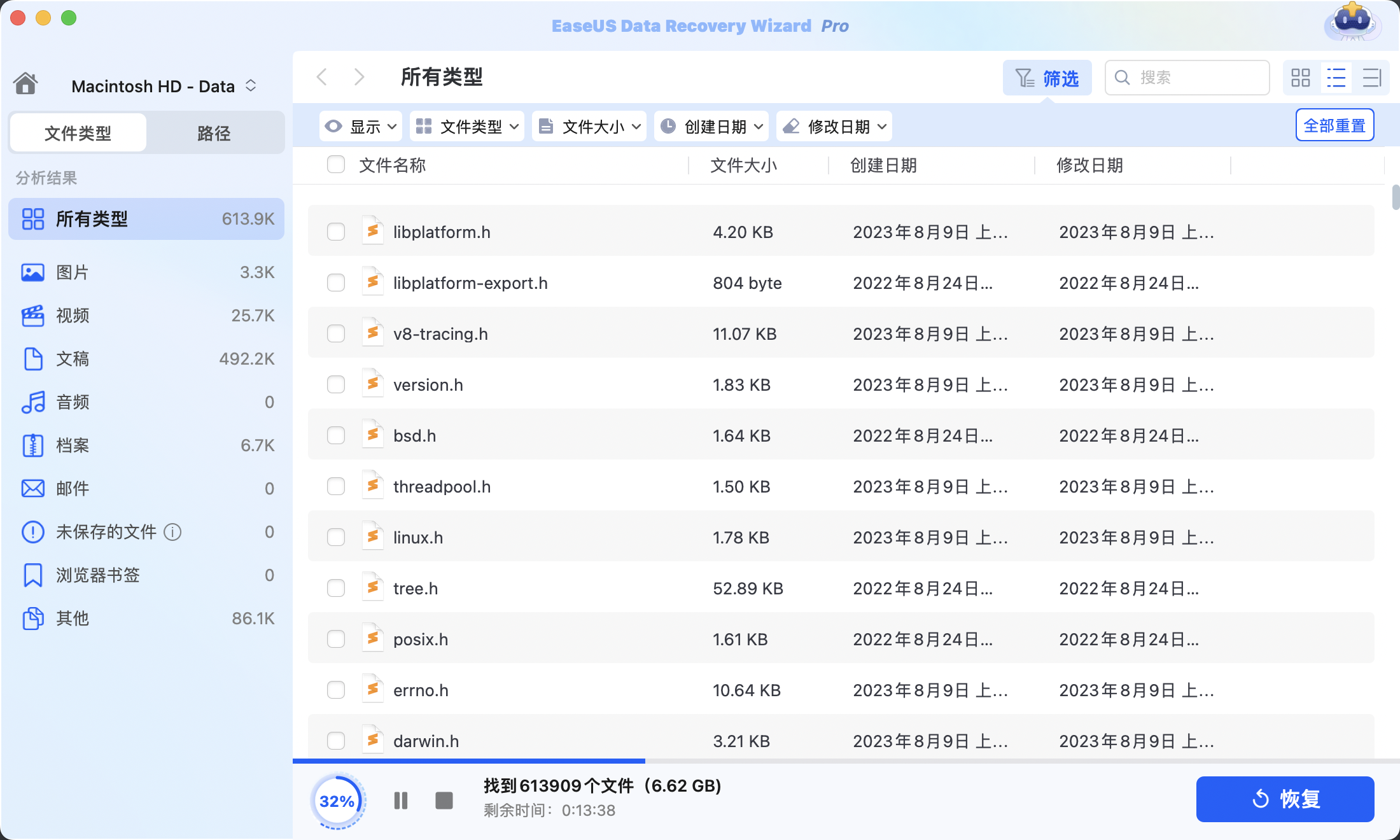Image resolution: width=1400 pixels, height=840 pixels.
Task: Select all files via header checkbox
Action: tap(336, 165)
